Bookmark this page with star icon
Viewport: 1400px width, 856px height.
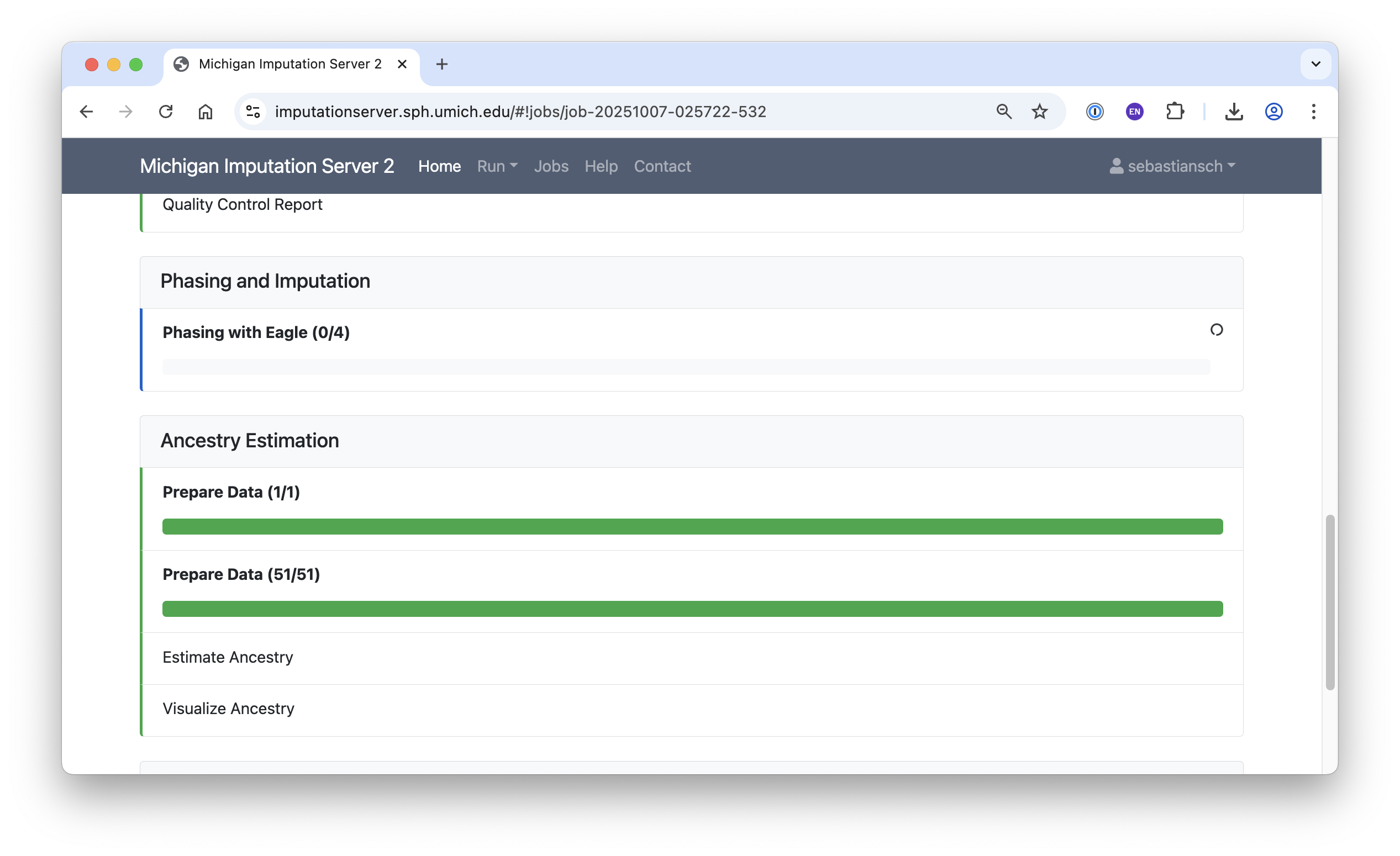[1039, 112]
